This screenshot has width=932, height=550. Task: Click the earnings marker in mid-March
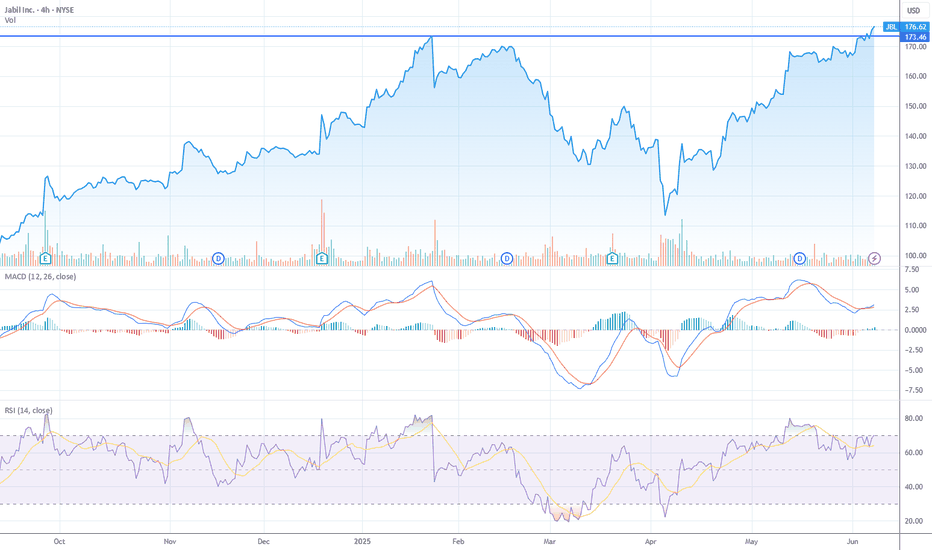pos(612,258)
